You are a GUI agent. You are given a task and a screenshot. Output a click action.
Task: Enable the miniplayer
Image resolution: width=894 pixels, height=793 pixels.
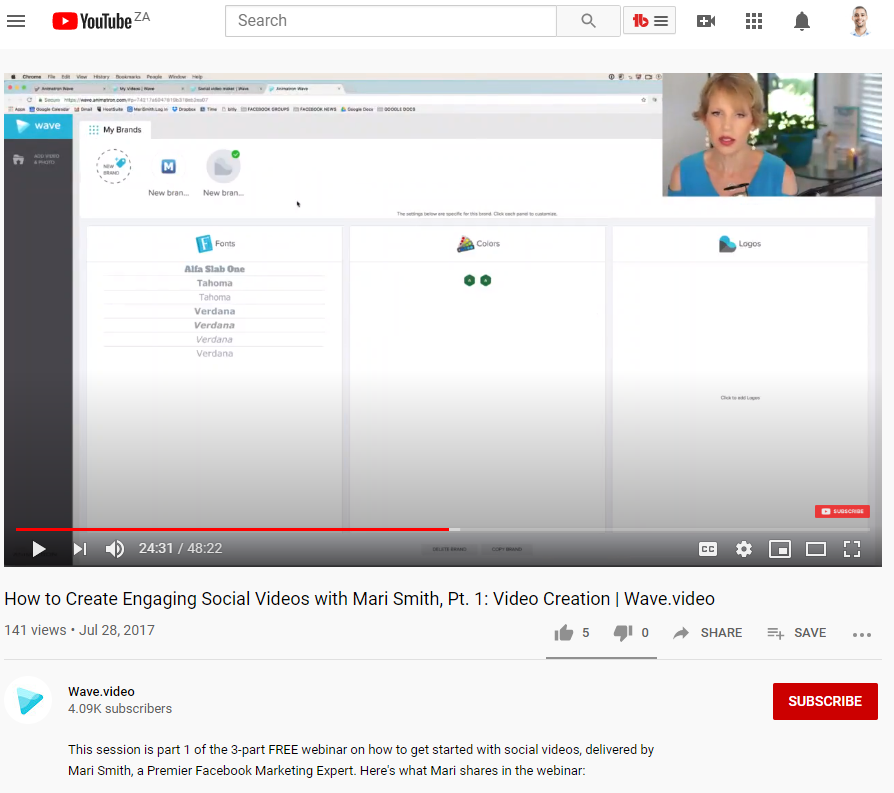[779, 549]
